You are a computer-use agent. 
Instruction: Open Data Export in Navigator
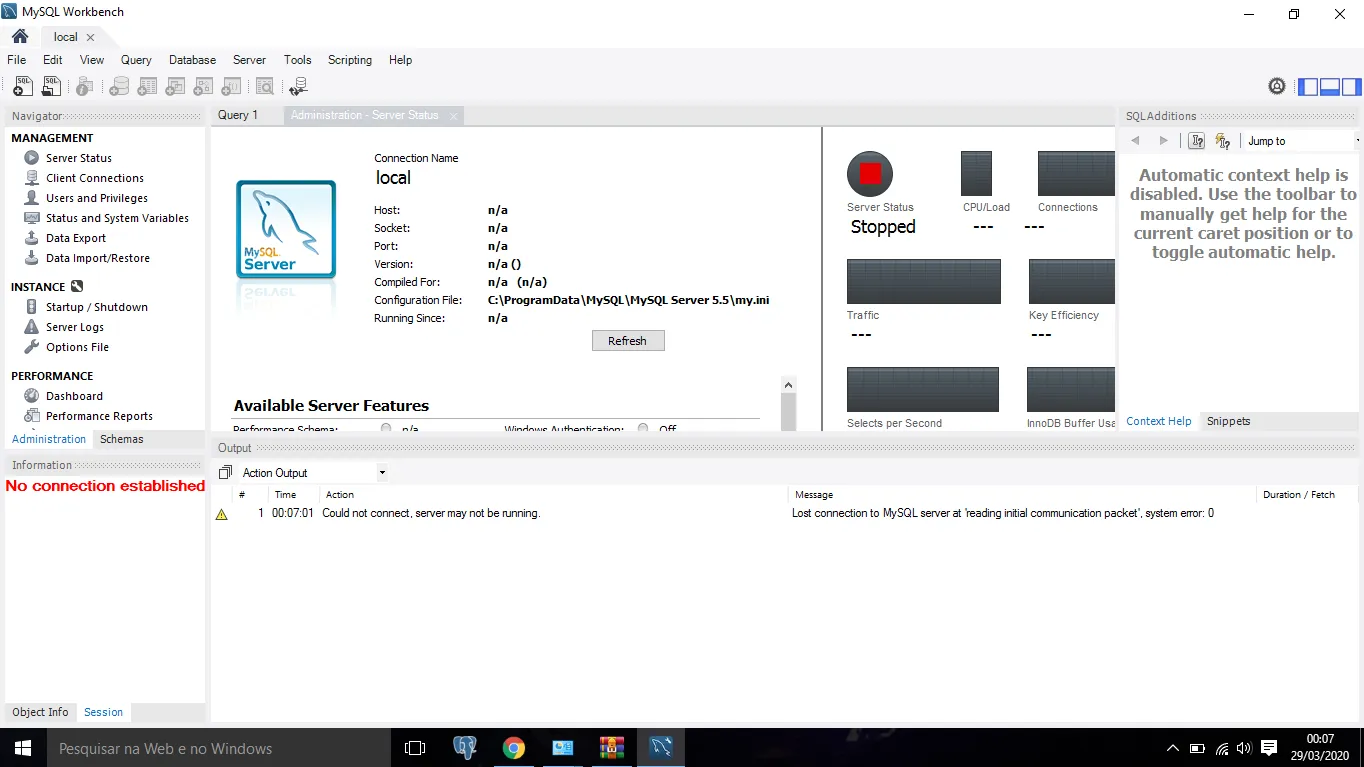[x=75, y=238]
